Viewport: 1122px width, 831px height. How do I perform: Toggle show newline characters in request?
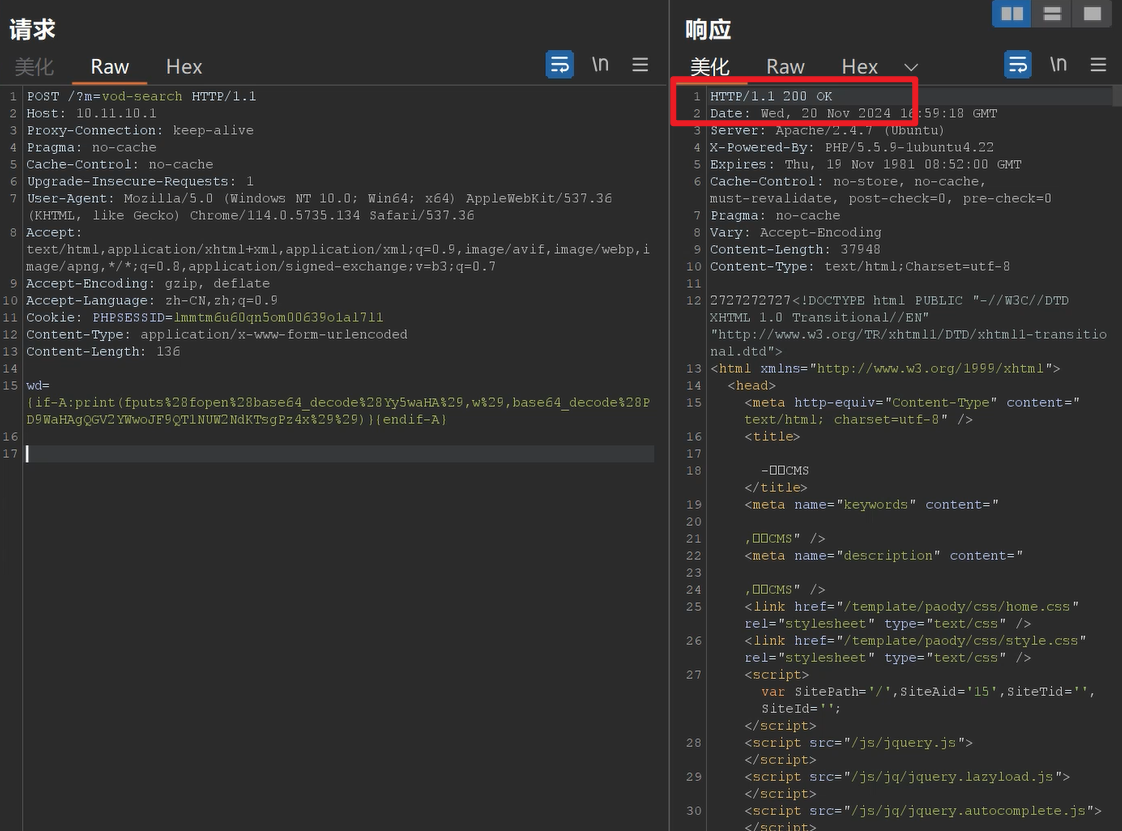pyautogui.click(x=600, y=65)
